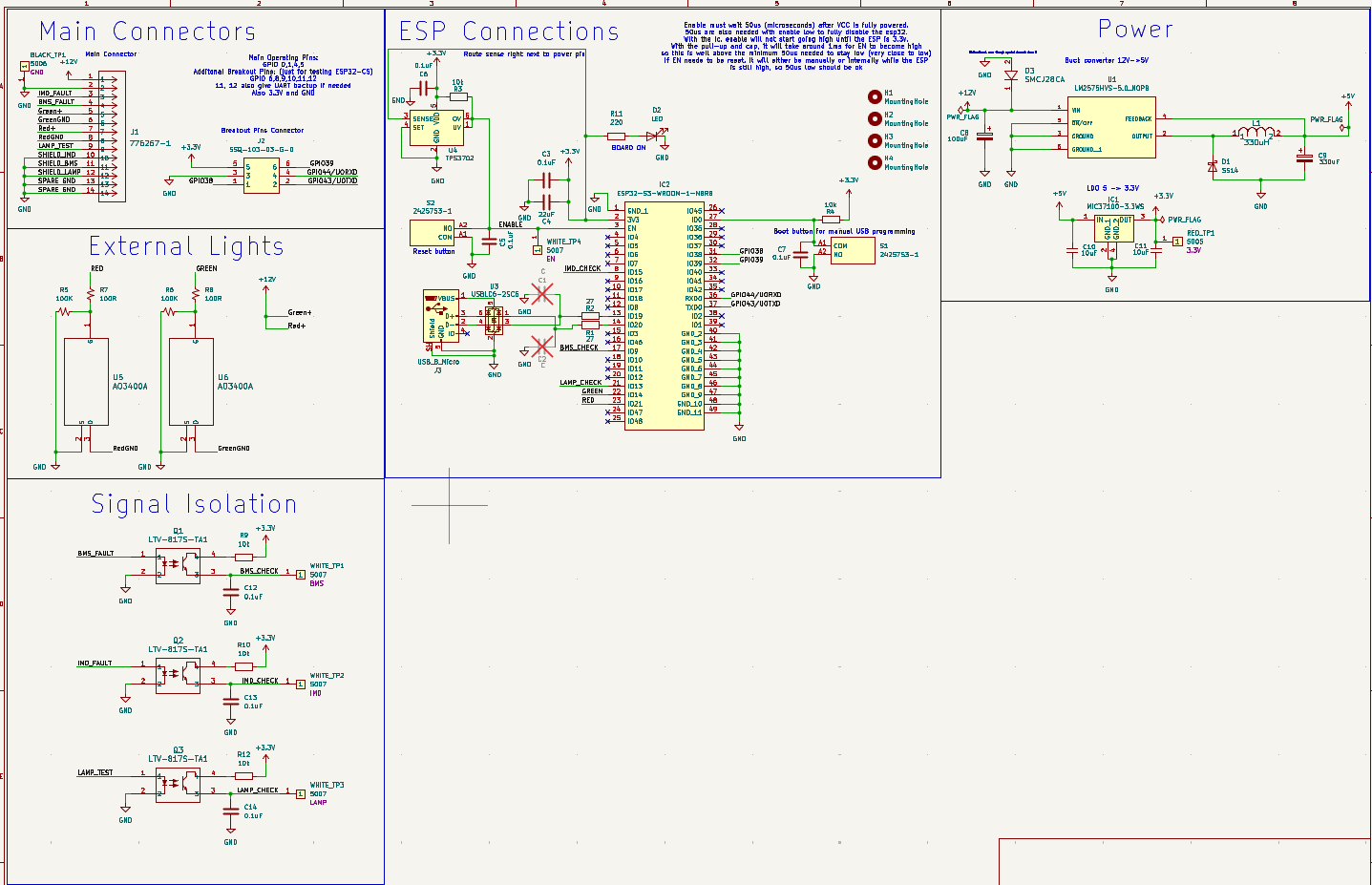The image size is (1372, 885).
Task: Select the LAMP_CHECK label at Q3 output
Action: pyautogui.click(x=258, y=790)
